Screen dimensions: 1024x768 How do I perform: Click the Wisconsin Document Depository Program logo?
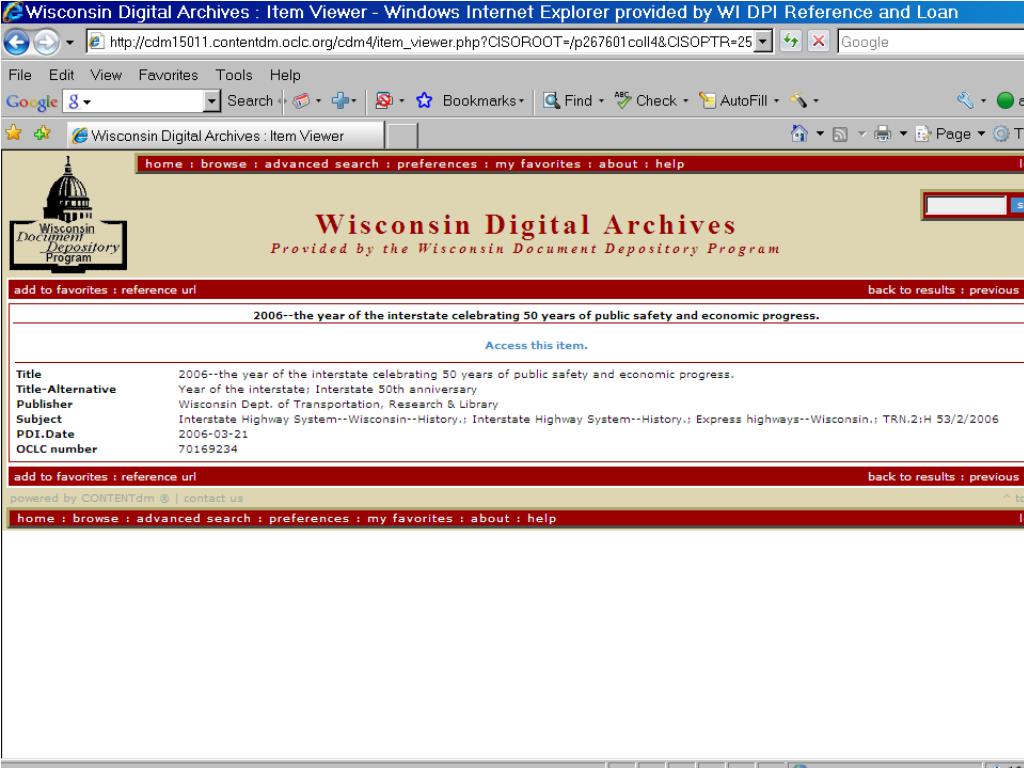click(68, 214)
